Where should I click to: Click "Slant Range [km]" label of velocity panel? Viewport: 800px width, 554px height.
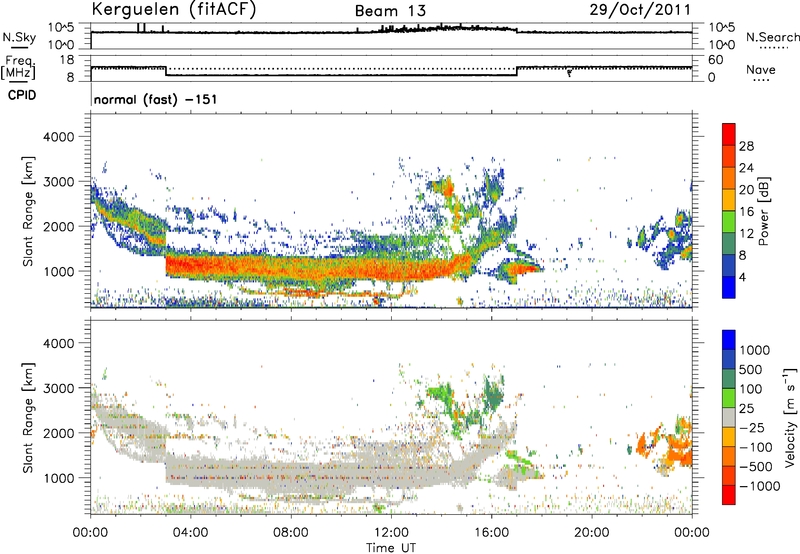pyautogui.click(x=28, y=418)
